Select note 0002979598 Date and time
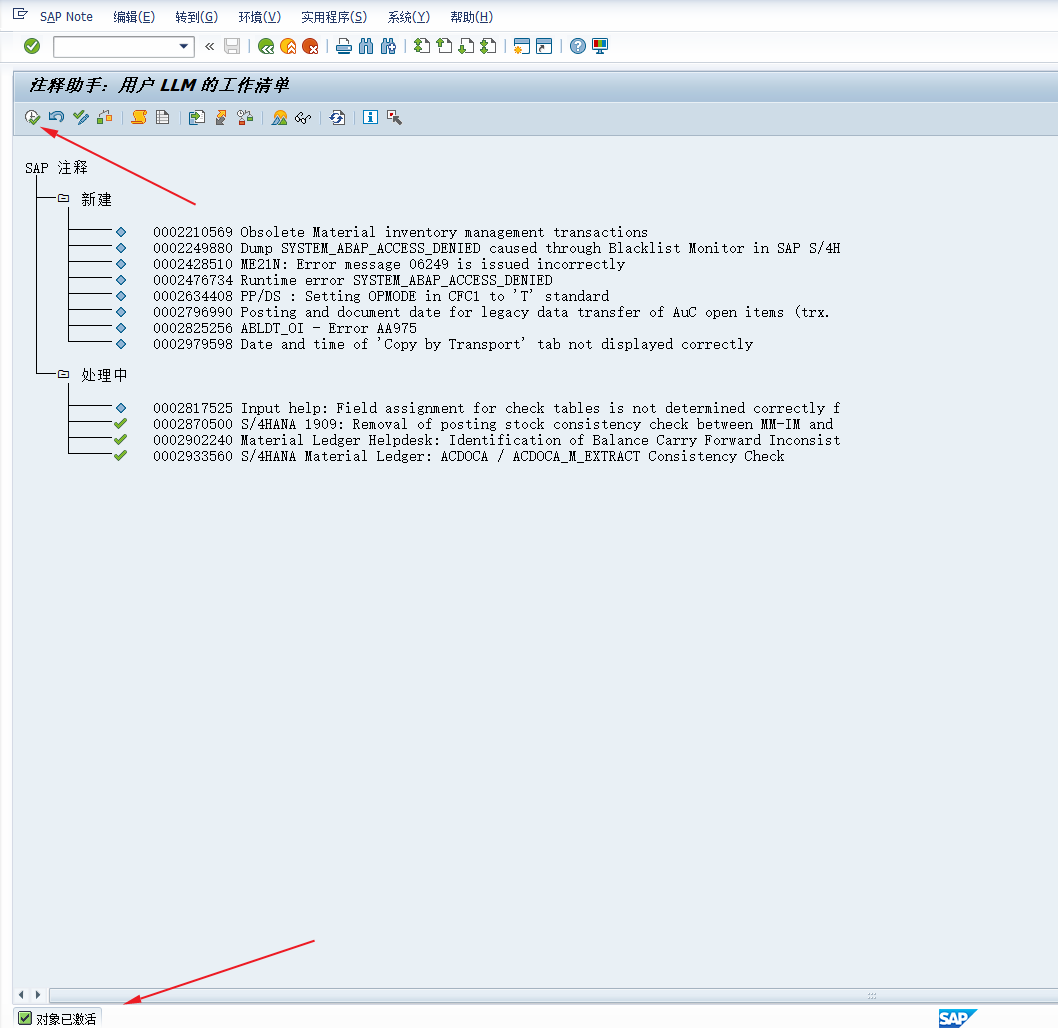This screenshot has width=1058, height=1028. tap(453, 345)
